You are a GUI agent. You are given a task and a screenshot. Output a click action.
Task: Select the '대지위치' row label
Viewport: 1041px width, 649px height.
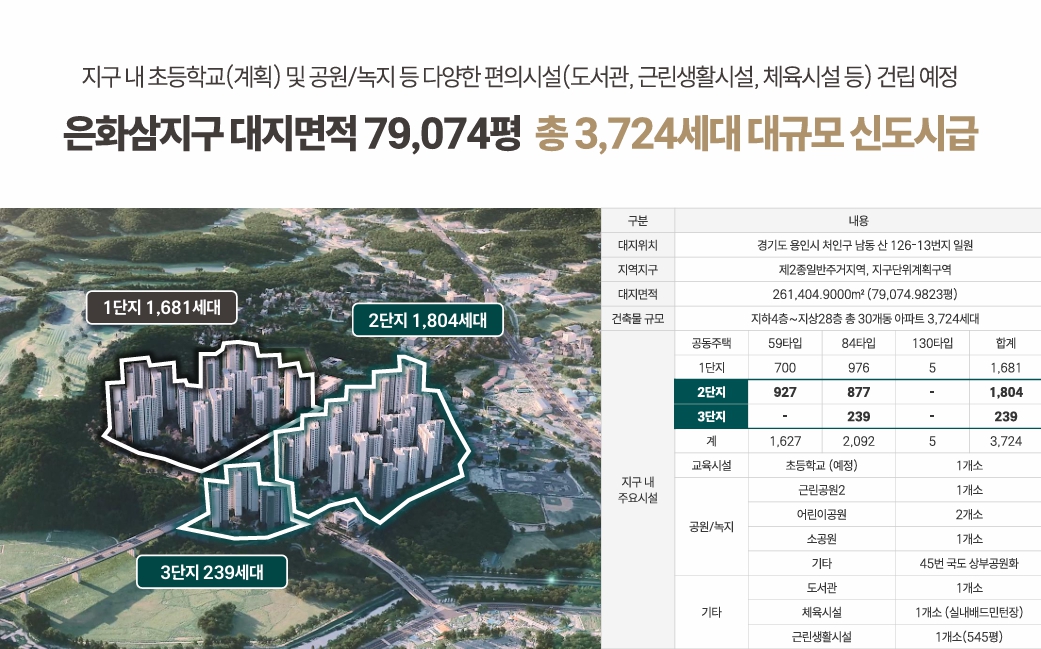tap(637, 245)
